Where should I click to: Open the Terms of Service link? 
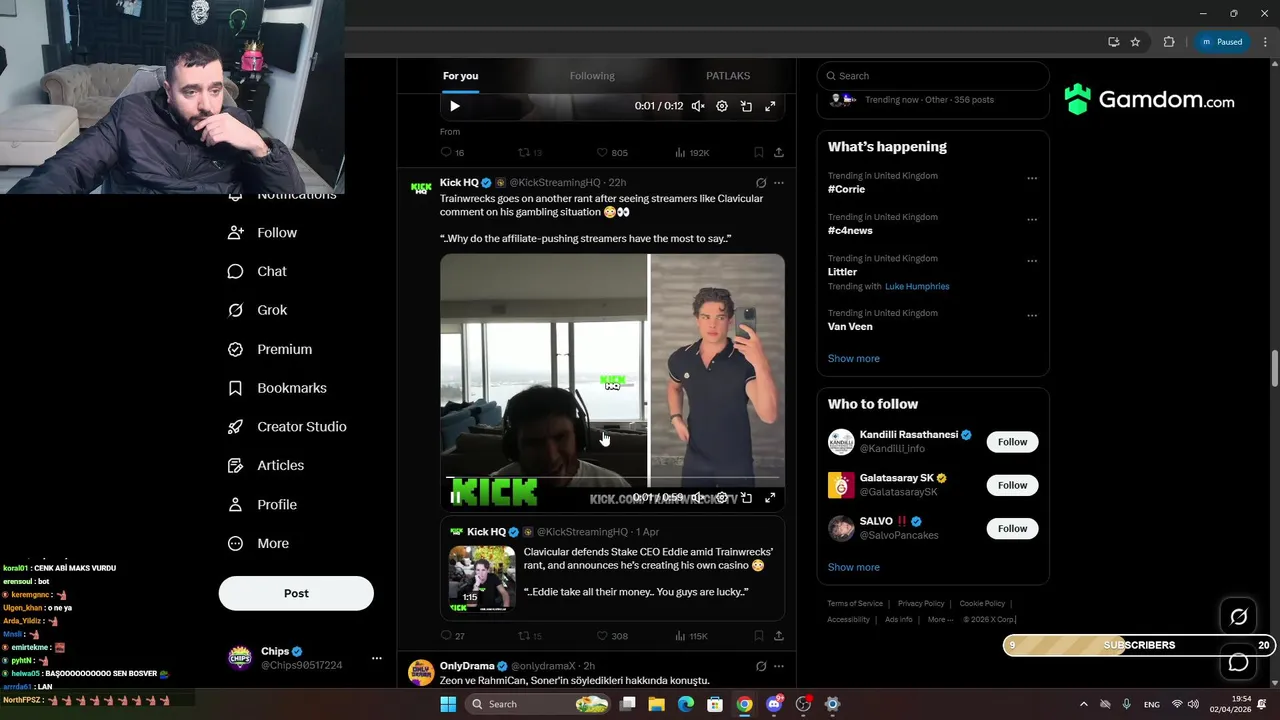click(855, 604)
